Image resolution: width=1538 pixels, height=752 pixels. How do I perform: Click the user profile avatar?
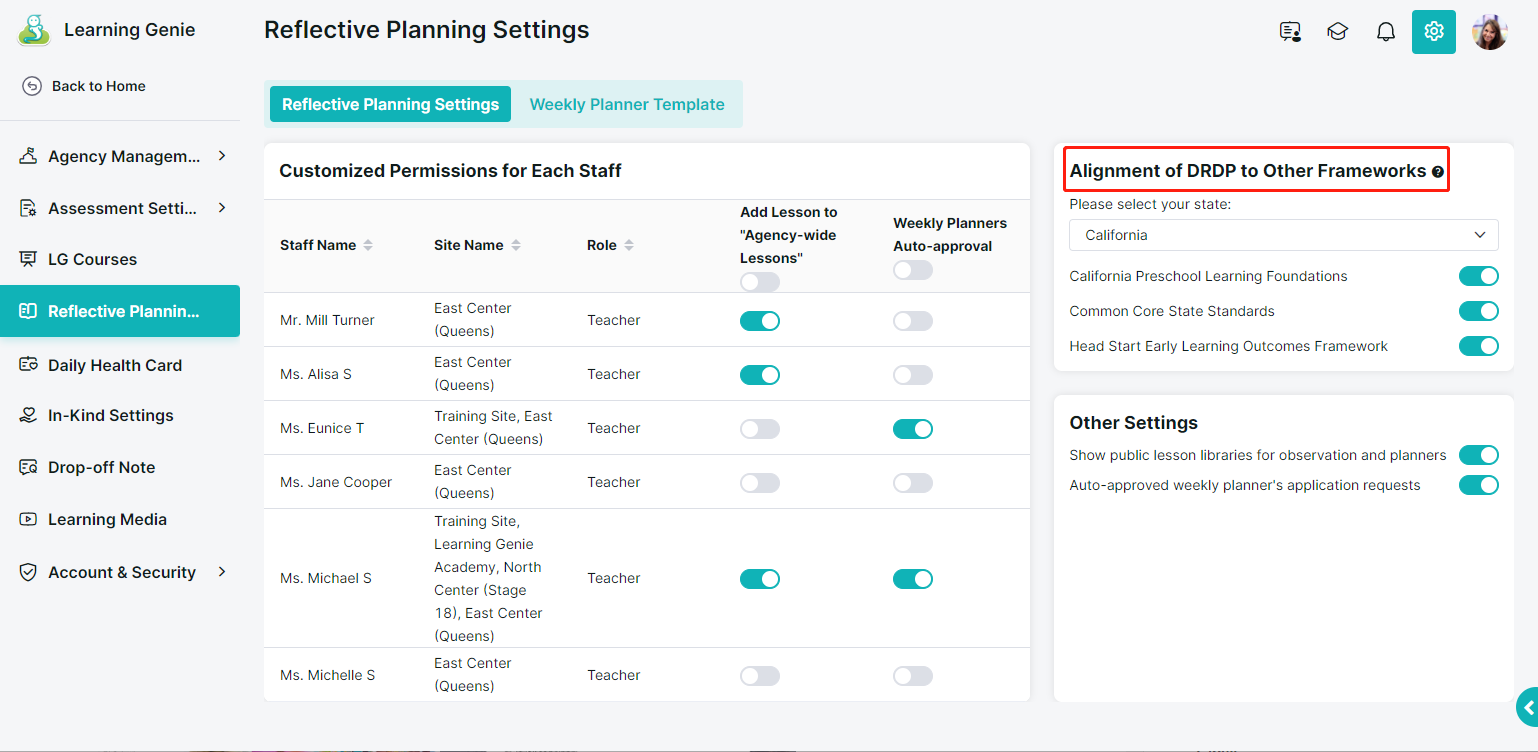[1490, 32]
